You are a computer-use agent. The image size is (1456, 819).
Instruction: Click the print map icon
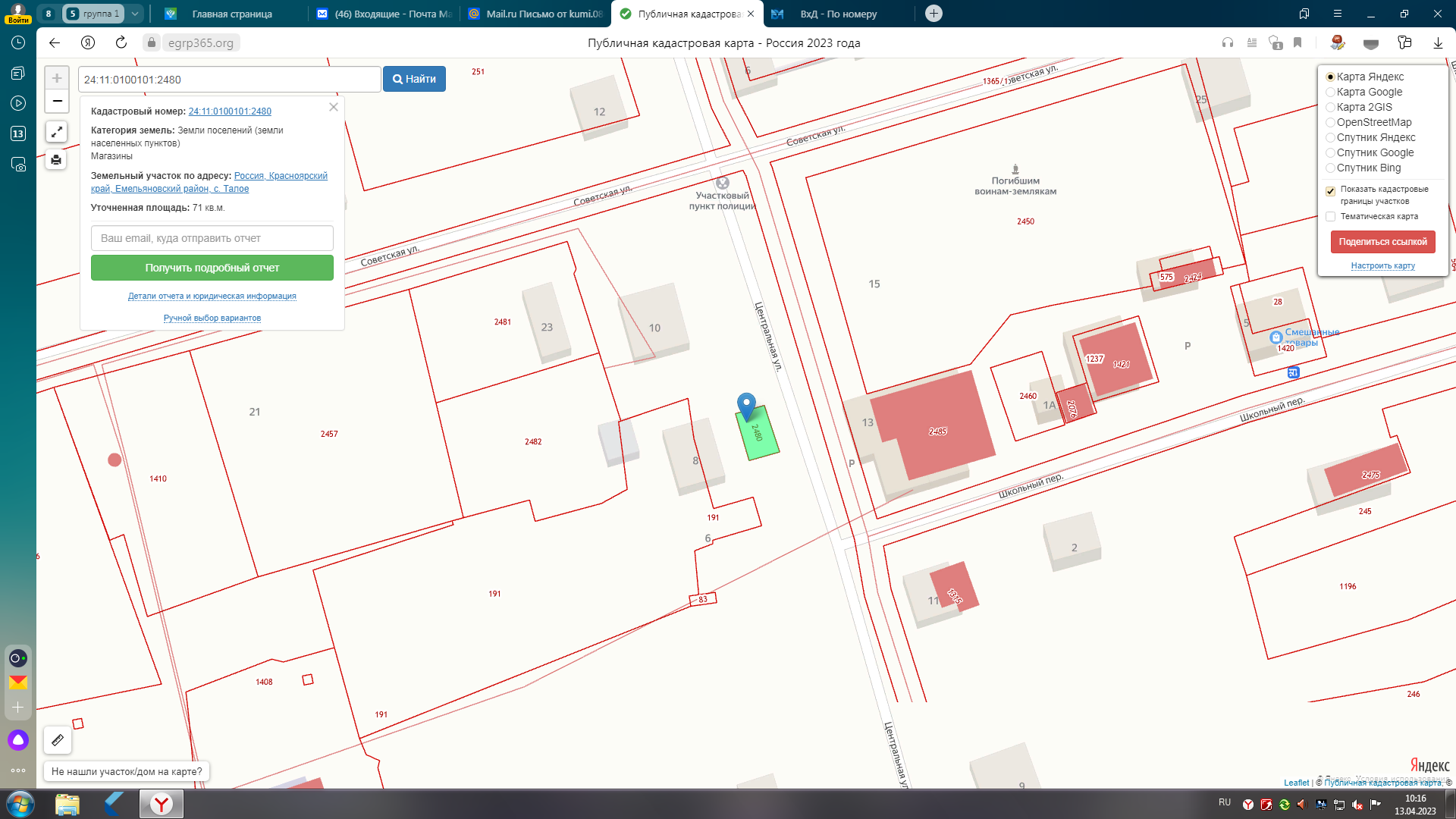[x=56, y=160]
